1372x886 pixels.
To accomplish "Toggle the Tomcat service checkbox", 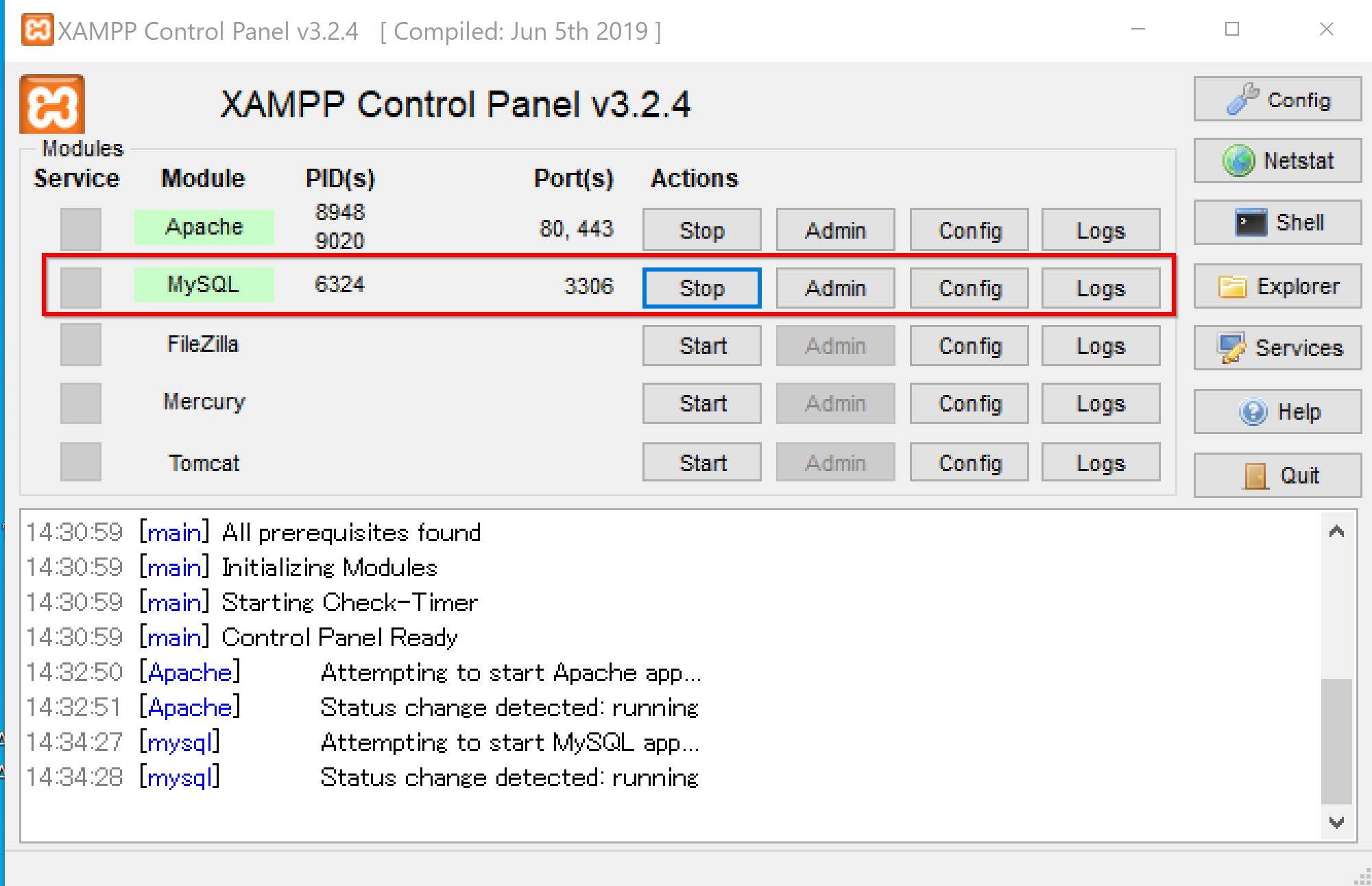I will coord(81,462).
